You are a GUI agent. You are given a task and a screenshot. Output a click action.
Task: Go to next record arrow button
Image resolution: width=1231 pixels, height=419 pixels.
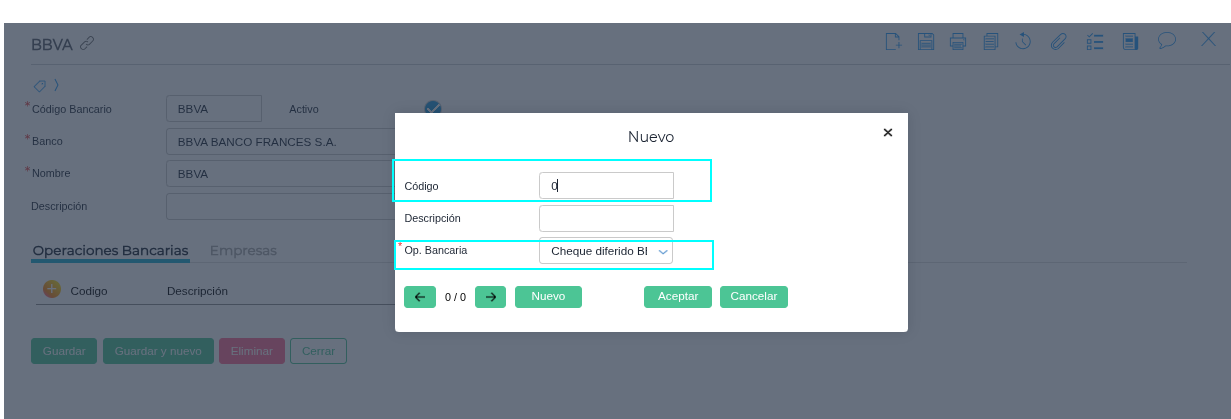pyautogui.click(x=490, y=297)
